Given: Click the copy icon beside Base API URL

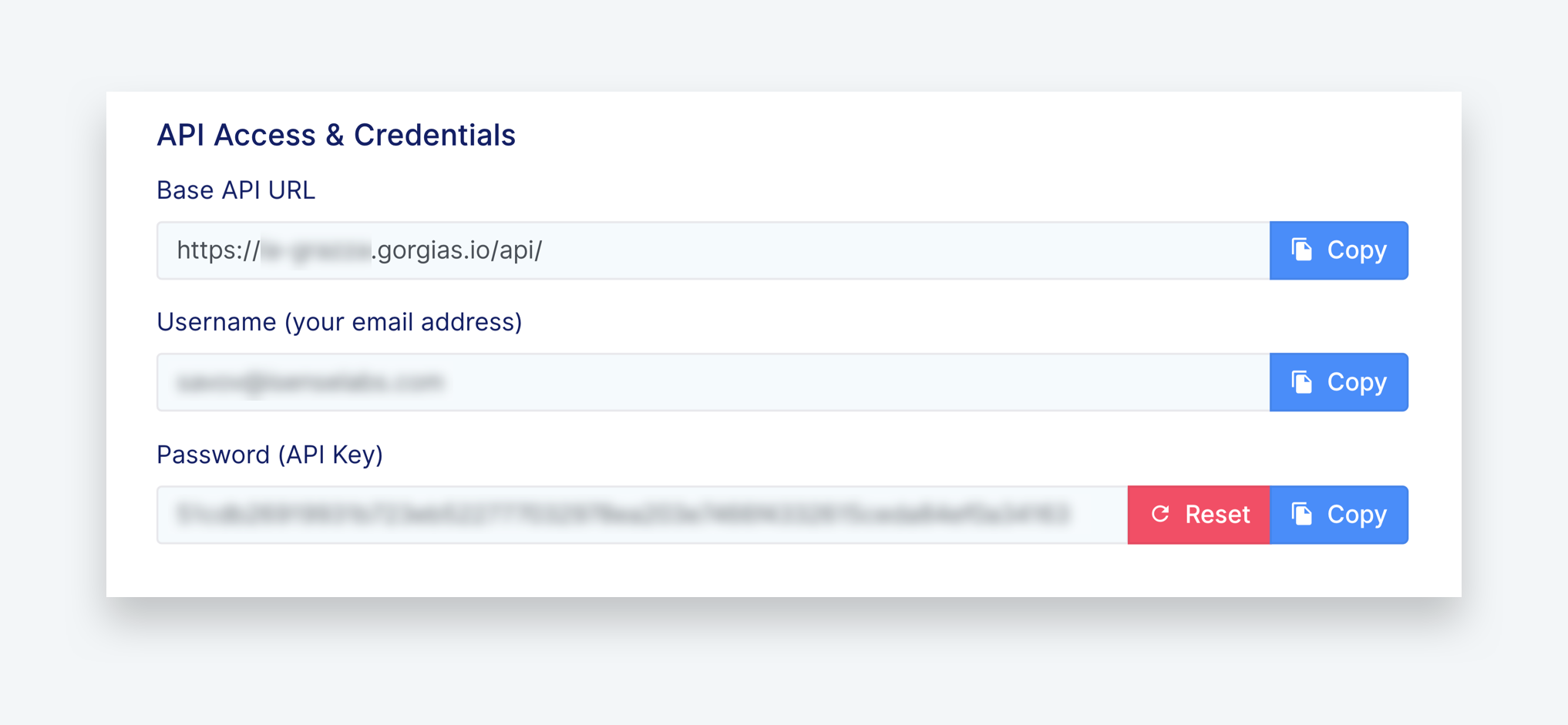Looking at the screenshot, I should pyautogui.click(x=1302, y=250).
